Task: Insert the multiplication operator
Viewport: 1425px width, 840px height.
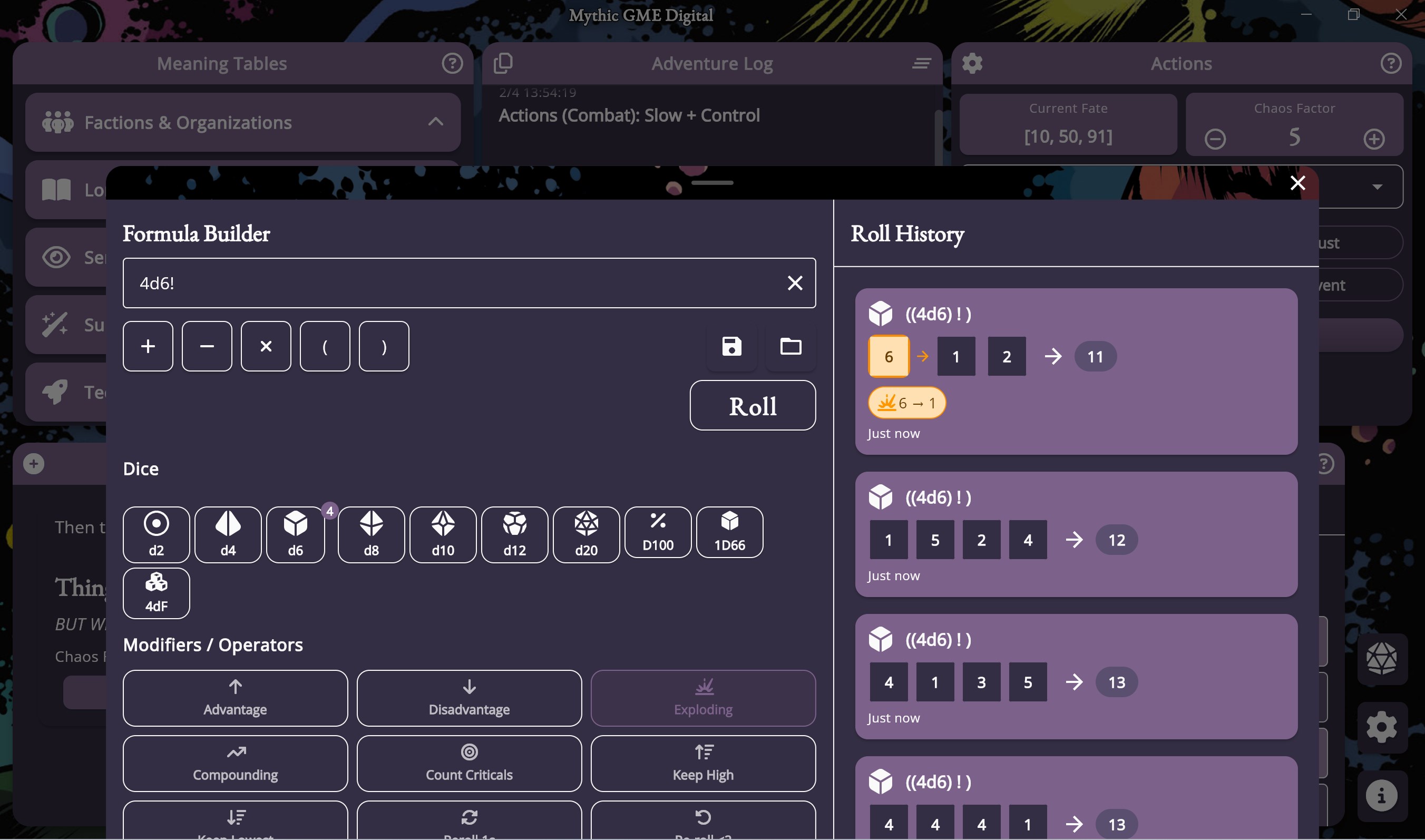Action: click(266, 346)
